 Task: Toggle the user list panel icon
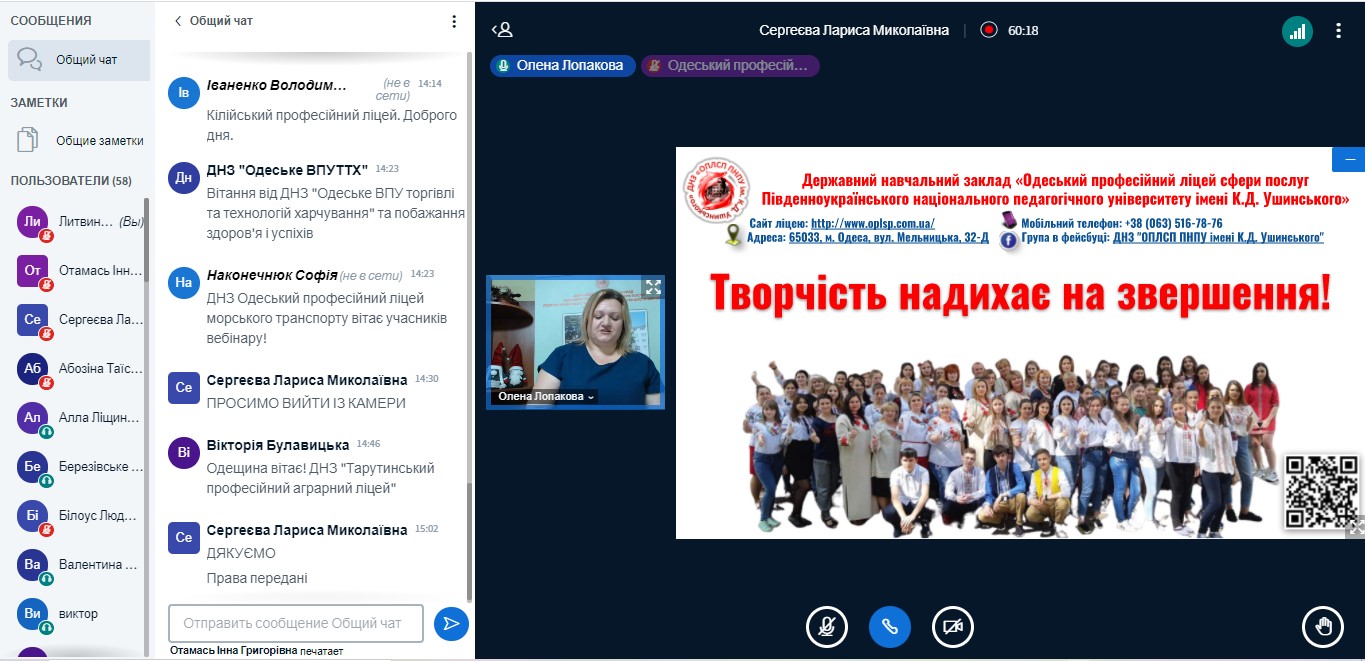(x=502, y=30)
